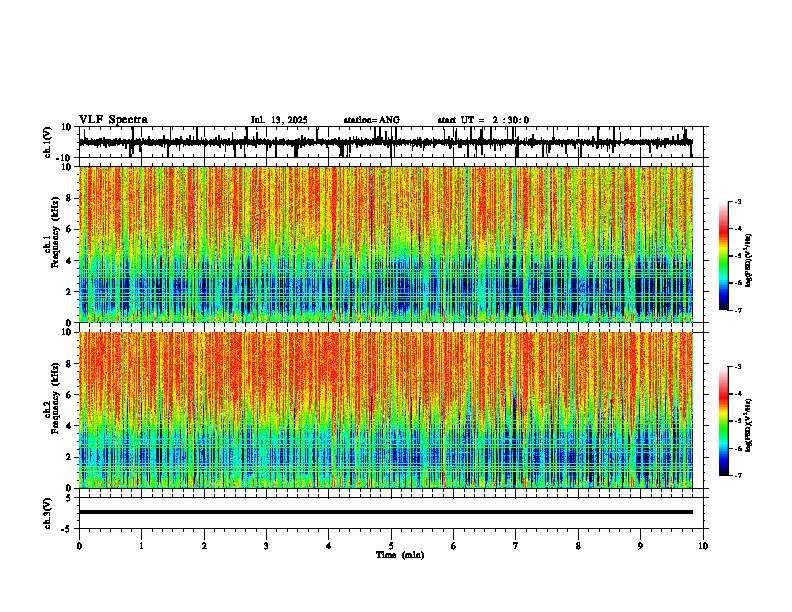This screenshot has height=612, width=792.
Task: Select time axis tick label "5"
Action: [x=391, y=546]
